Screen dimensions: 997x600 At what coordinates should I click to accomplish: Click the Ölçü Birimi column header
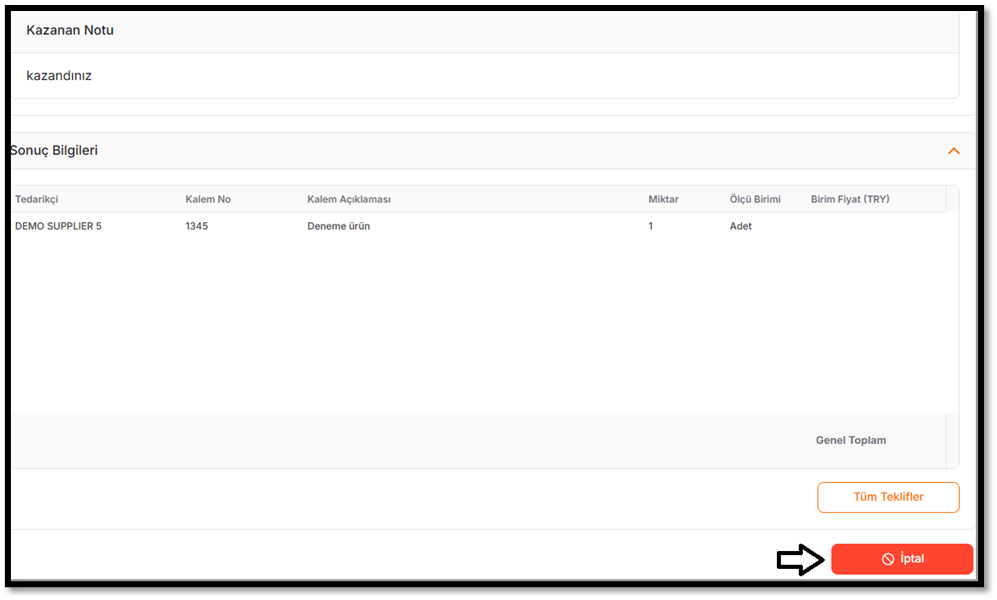point(755,199)
